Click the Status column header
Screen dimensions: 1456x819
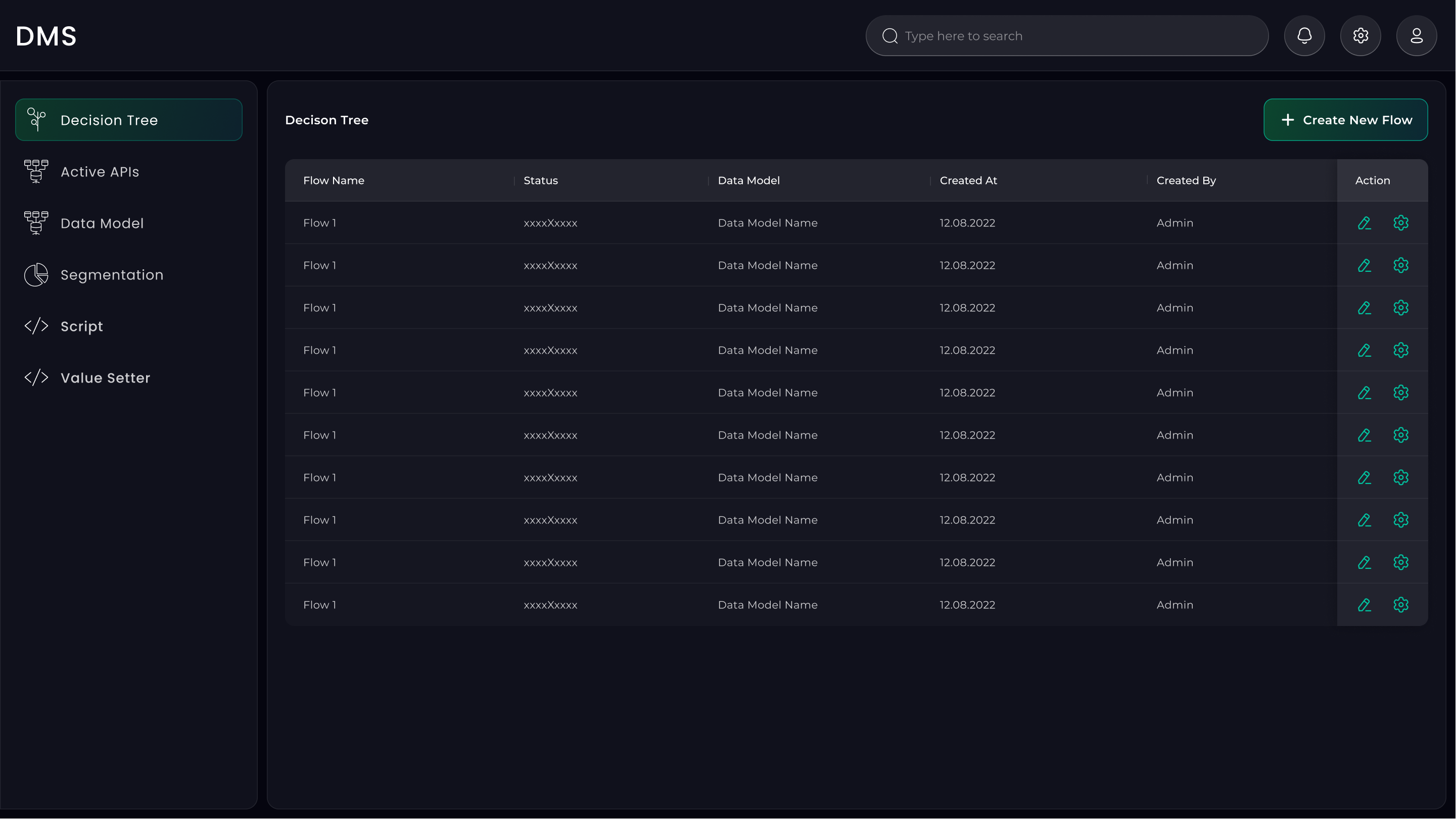click(540, 180)
